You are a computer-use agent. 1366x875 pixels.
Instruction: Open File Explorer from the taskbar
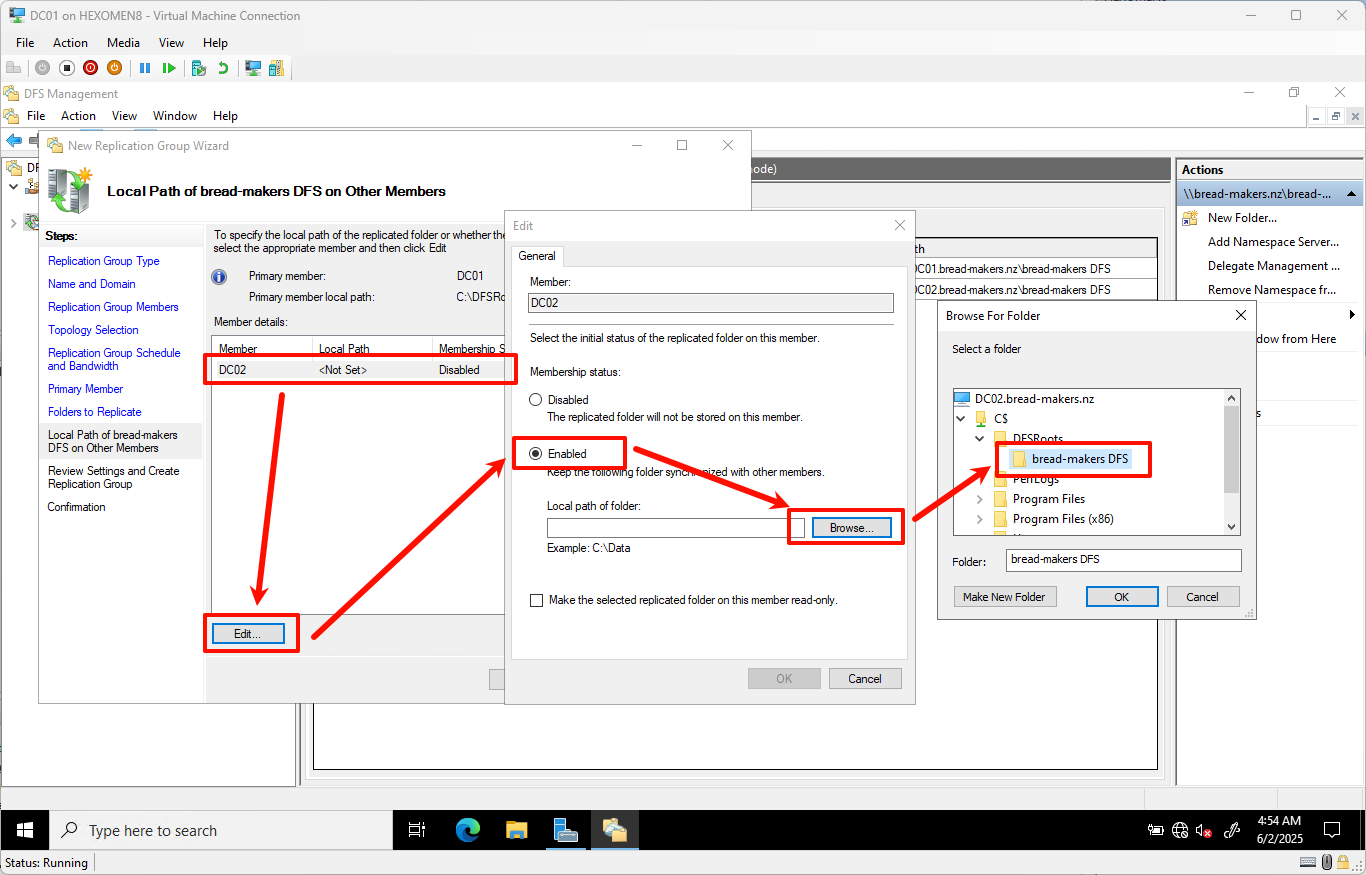click(x=516, y=830)
